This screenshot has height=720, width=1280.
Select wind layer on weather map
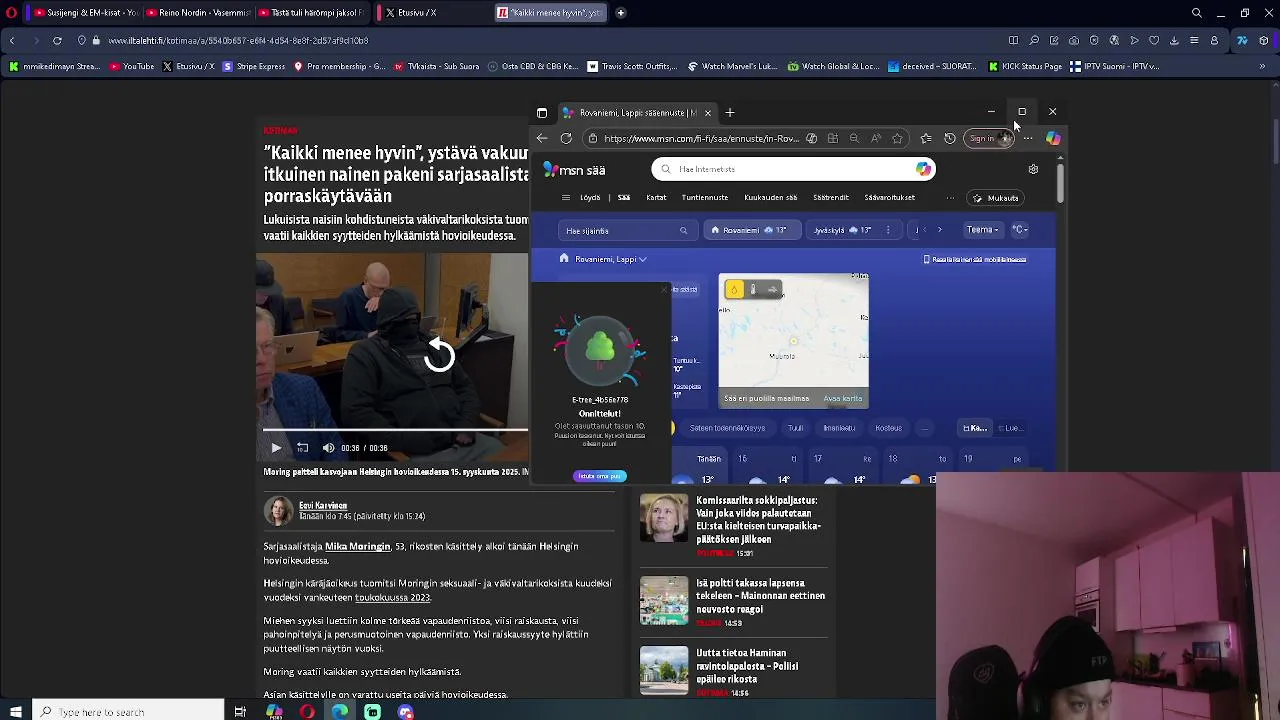point(772,290)
